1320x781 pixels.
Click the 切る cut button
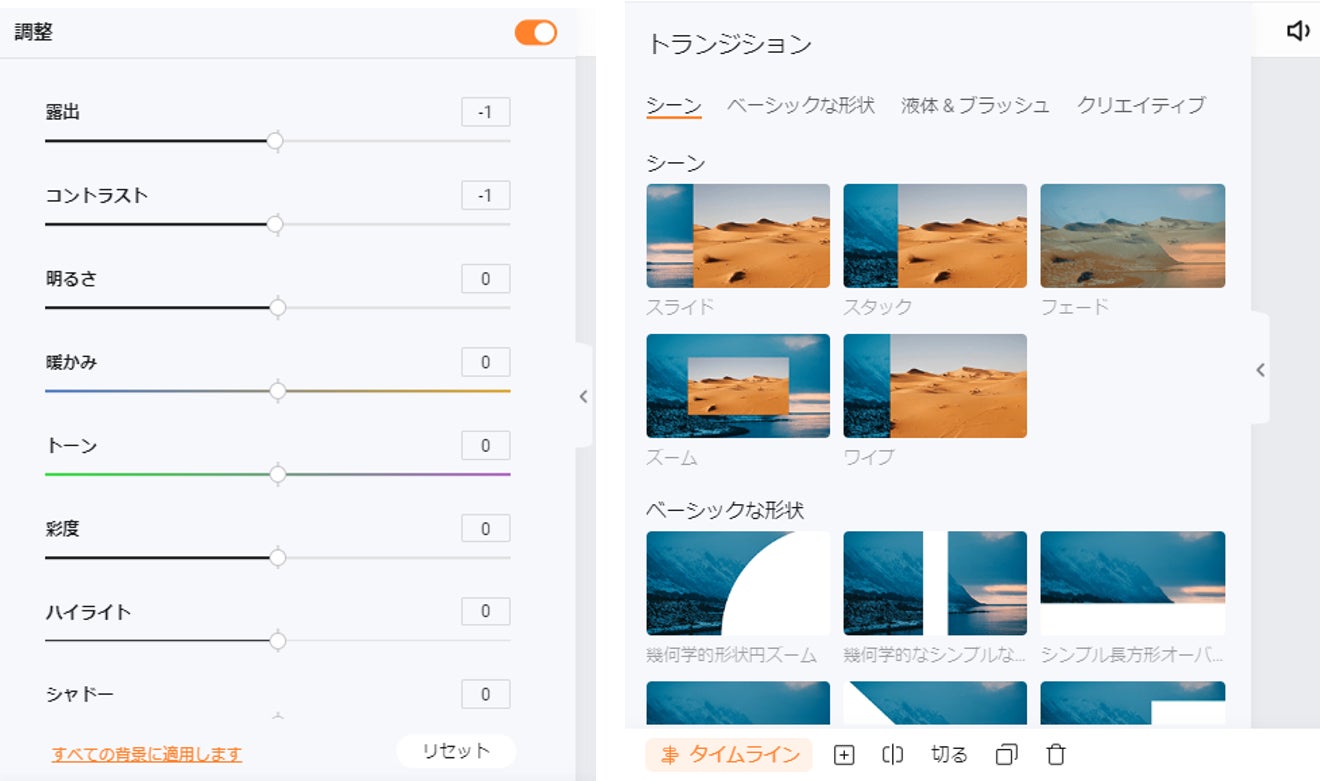pos(949,755)
